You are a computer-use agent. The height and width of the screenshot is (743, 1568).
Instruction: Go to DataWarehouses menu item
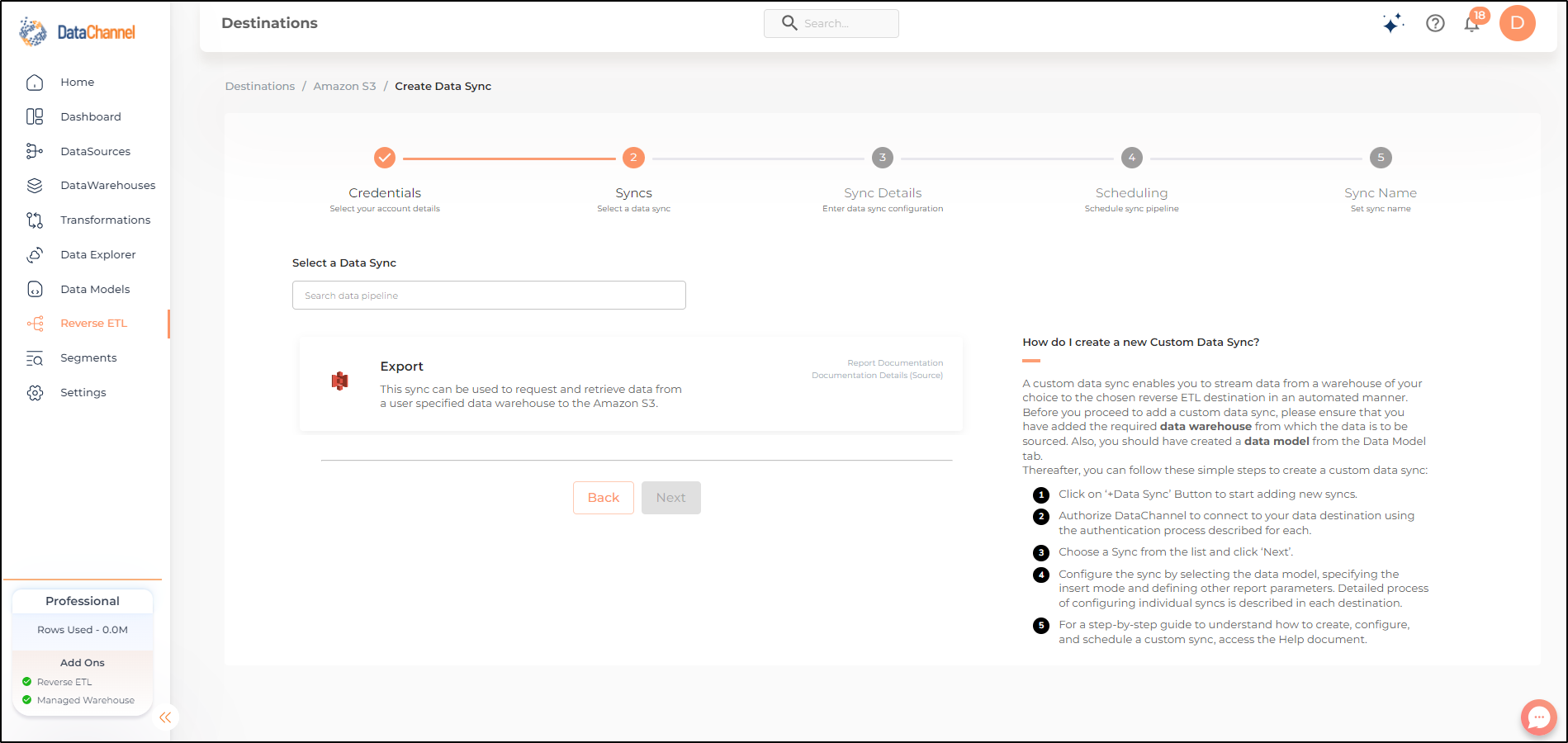point(108,186)
